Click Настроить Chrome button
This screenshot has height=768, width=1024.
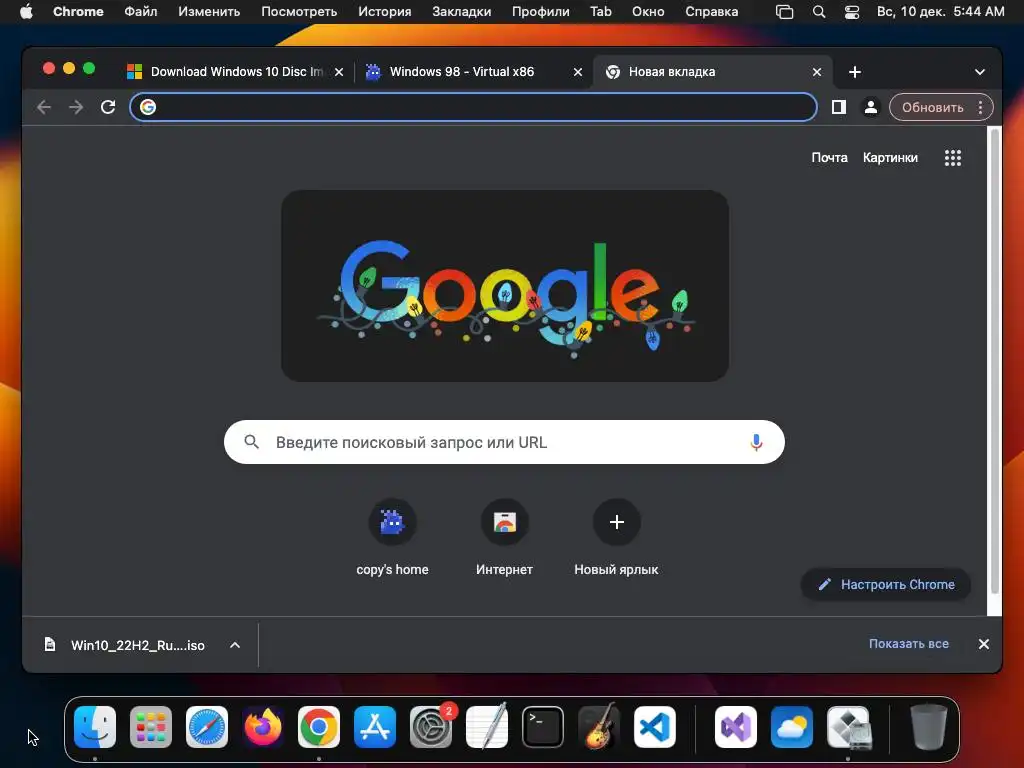click(x=886, y=584)
